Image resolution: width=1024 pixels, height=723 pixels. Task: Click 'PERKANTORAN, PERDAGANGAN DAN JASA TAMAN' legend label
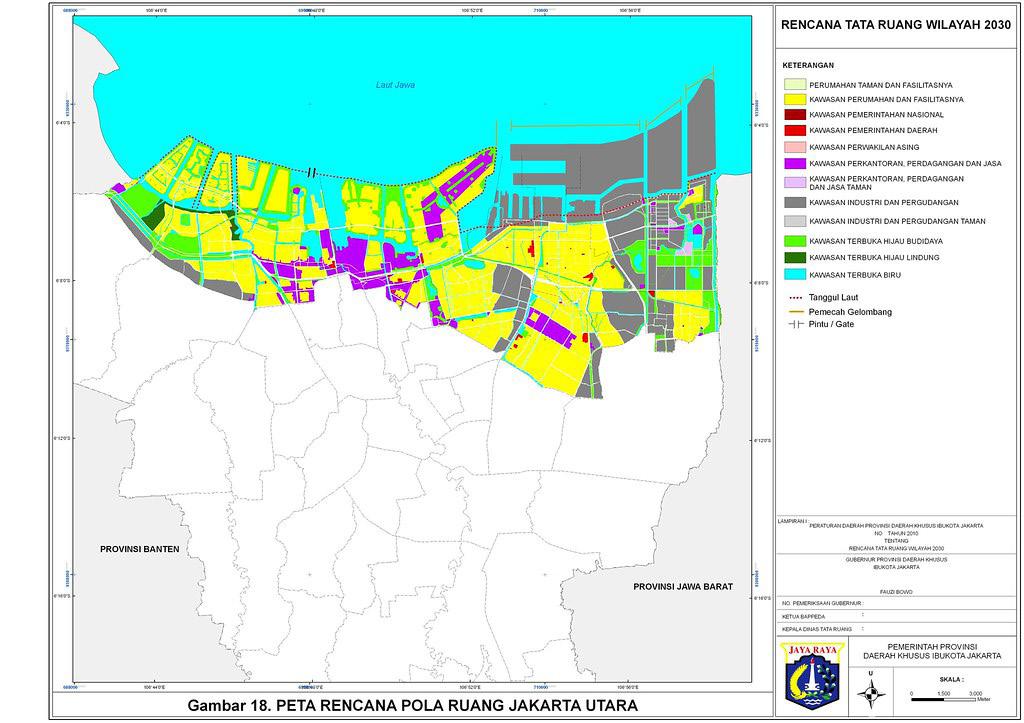886,182
